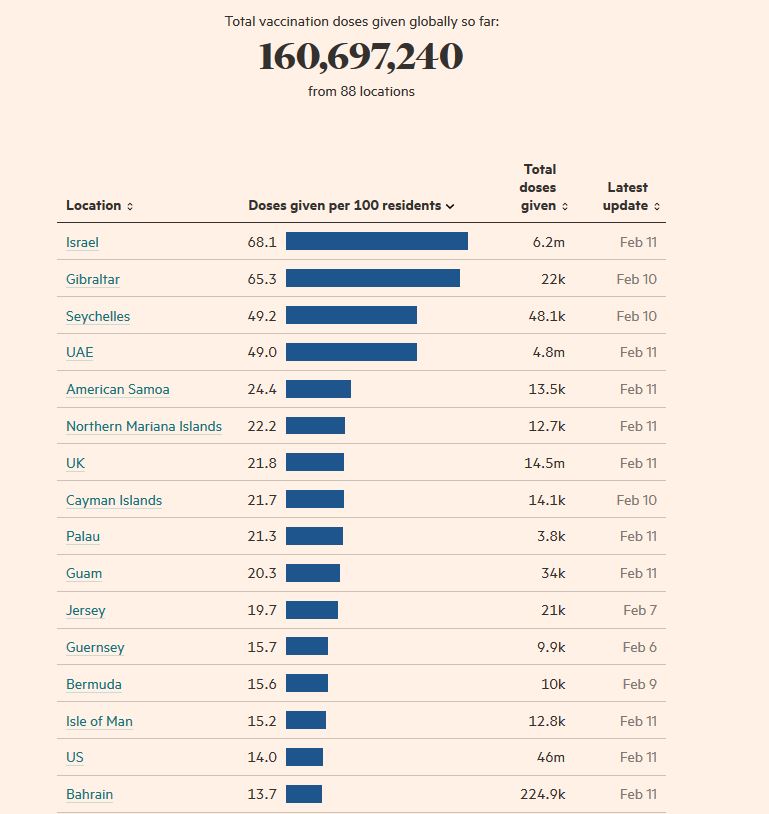Select the Bermuda link
The width and height of the screenshot is (769, 814).
click(94, 685)
